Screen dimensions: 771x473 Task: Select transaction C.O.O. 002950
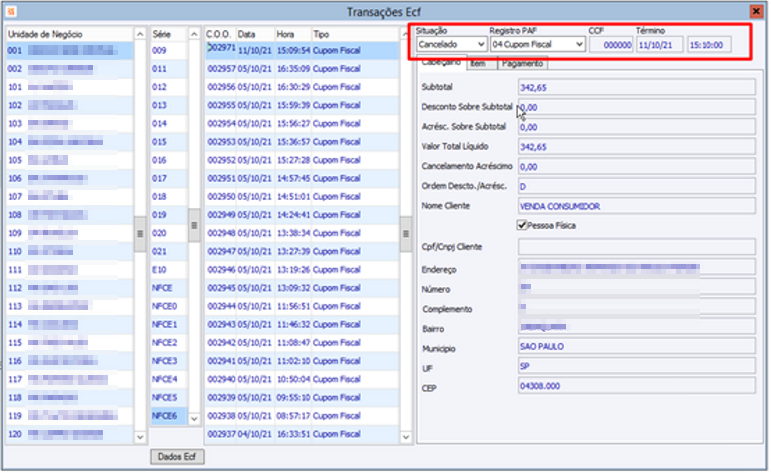coord(301,196)
